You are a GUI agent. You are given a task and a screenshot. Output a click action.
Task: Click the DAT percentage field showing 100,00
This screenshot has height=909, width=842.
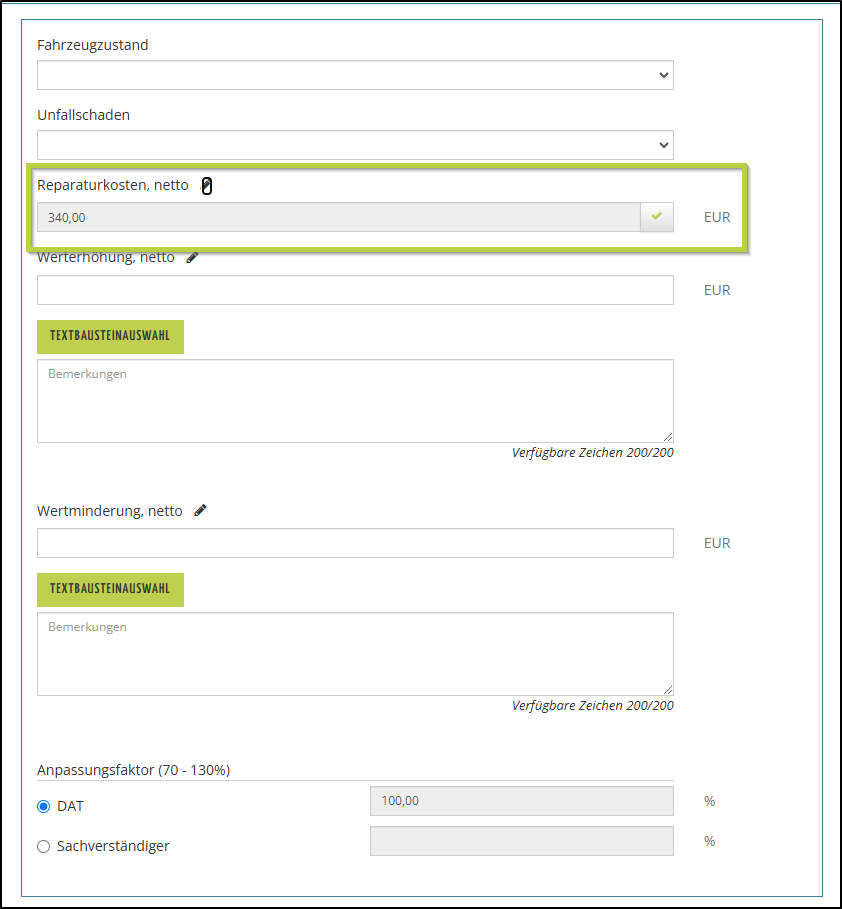[521, 801]
